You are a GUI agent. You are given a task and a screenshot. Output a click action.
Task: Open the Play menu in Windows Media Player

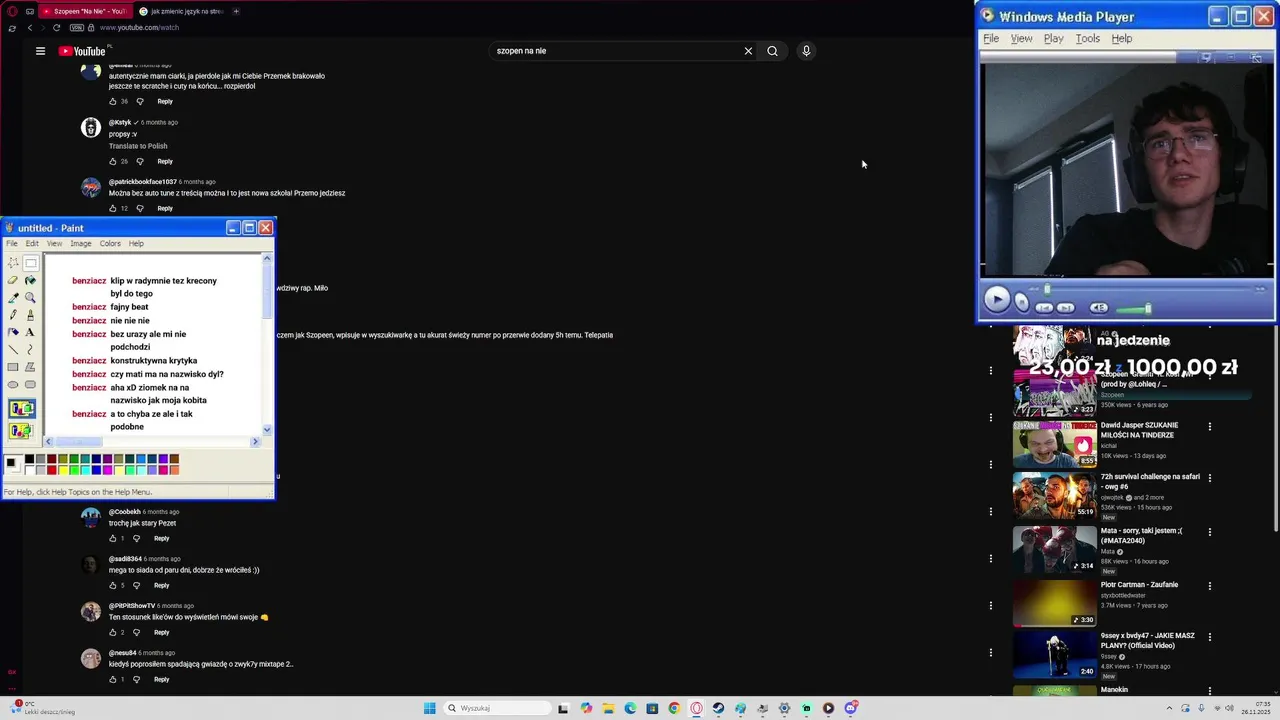1053,38
